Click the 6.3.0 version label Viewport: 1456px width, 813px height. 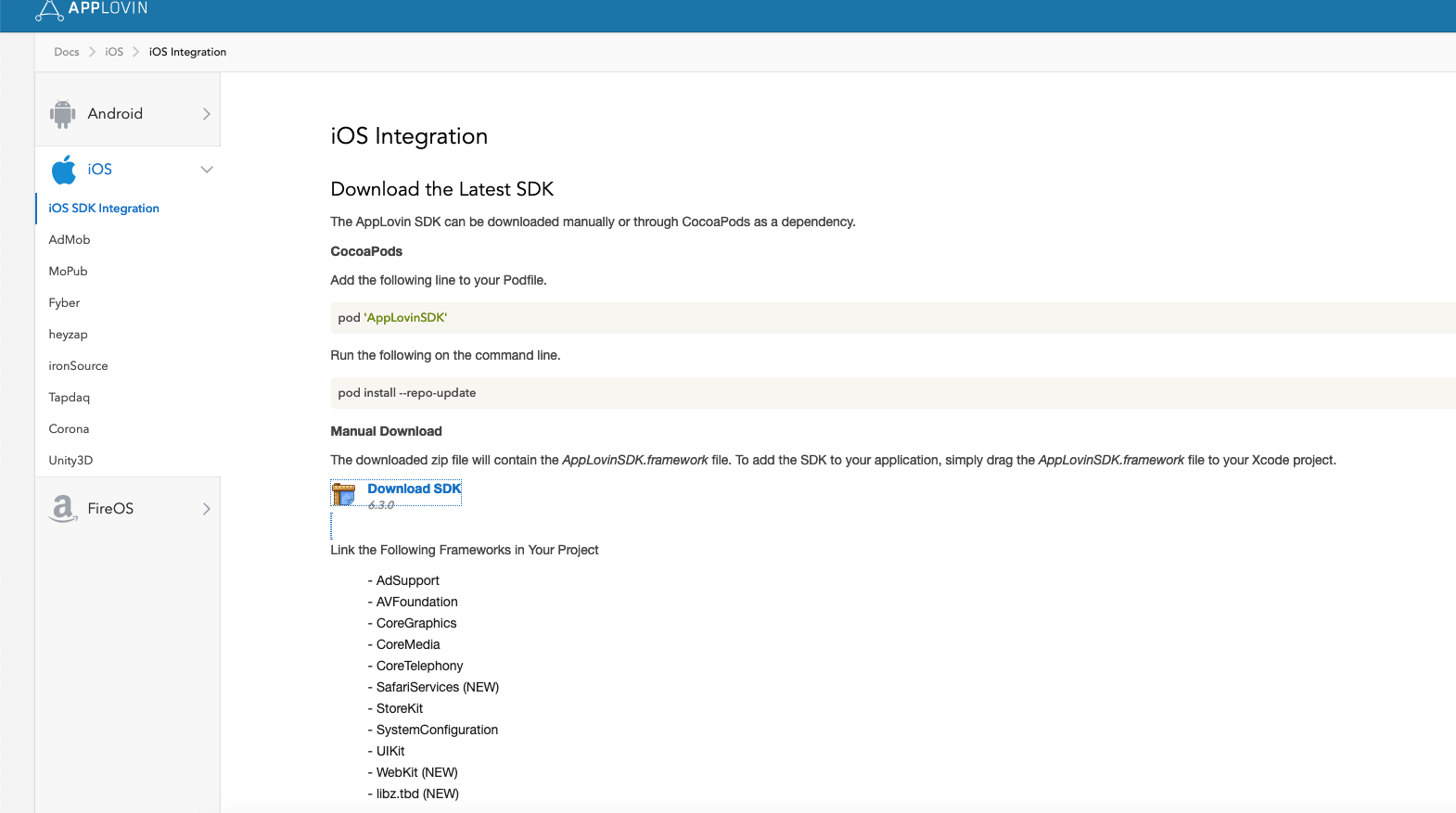pos(381,505)
